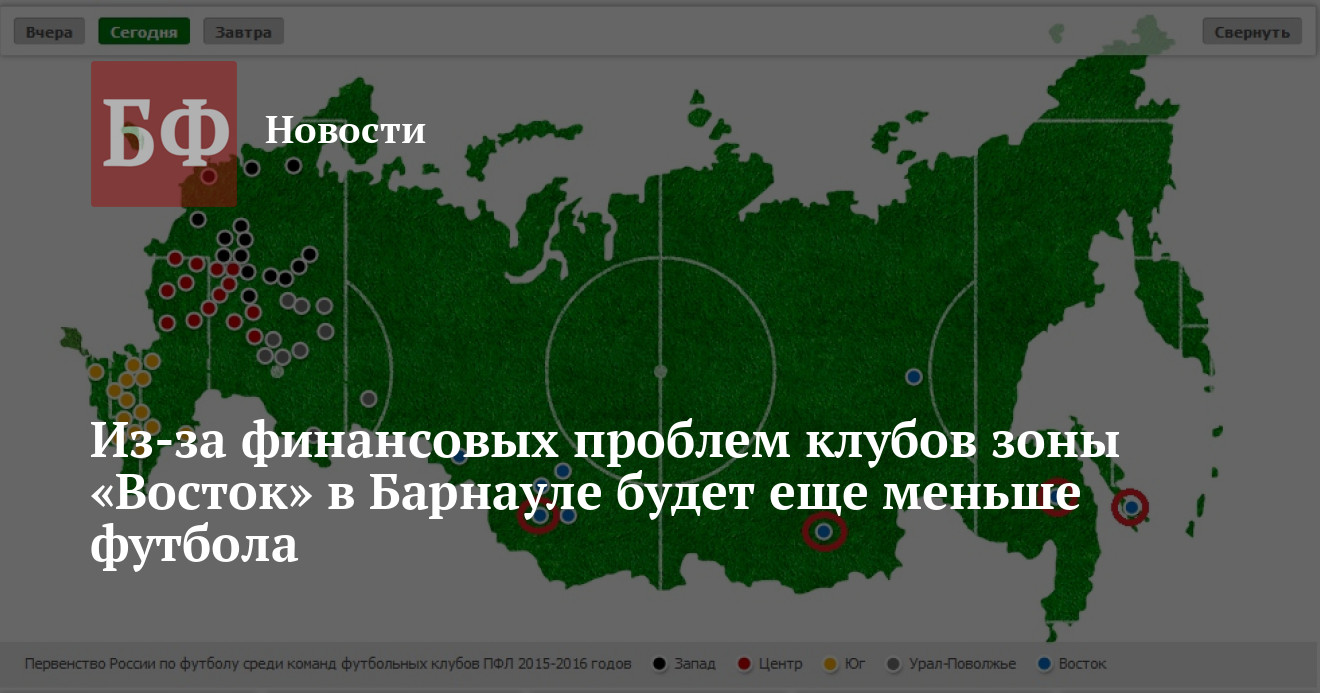1320x693 pixels.
Task: Switch to the Завтра tab
Action: click(x=243, y=32)
